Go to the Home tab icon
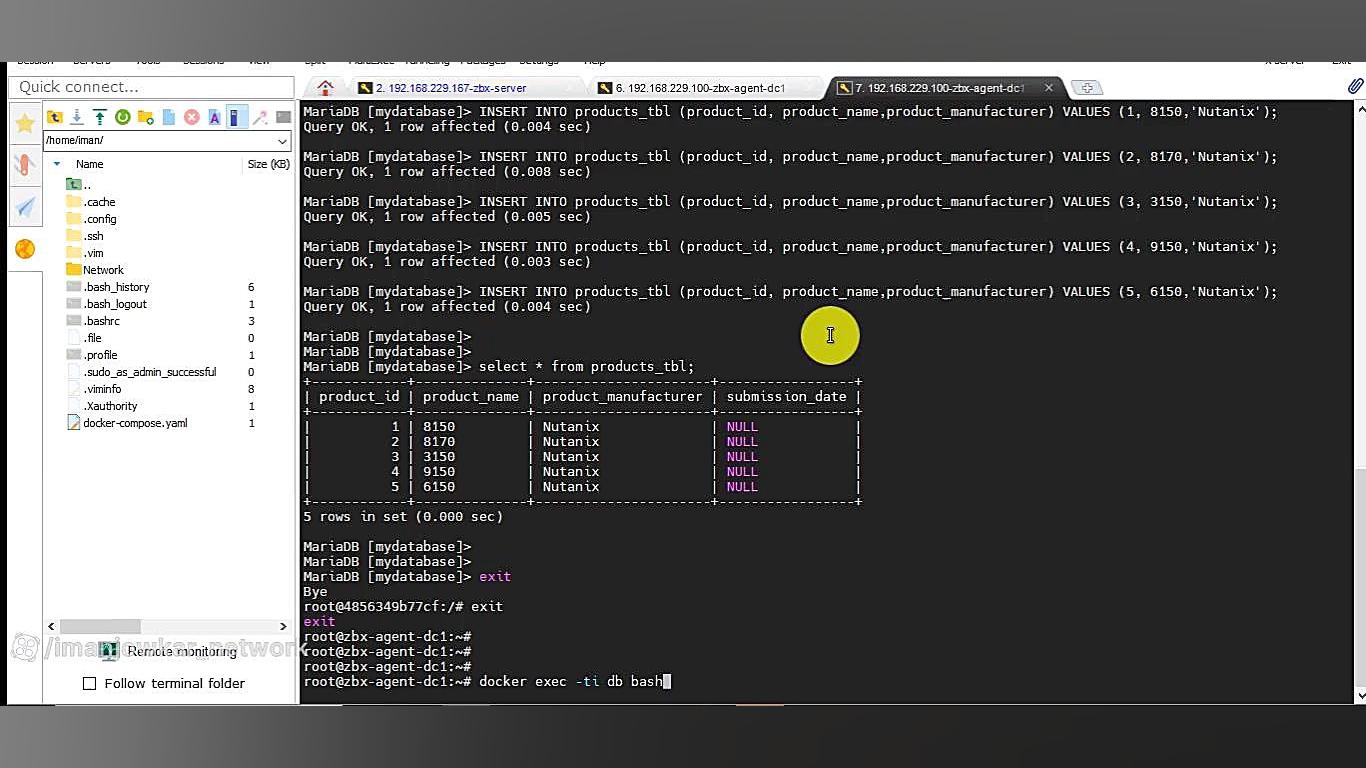This screenshot has height=768, width=1366. click(x=325, y=88)
